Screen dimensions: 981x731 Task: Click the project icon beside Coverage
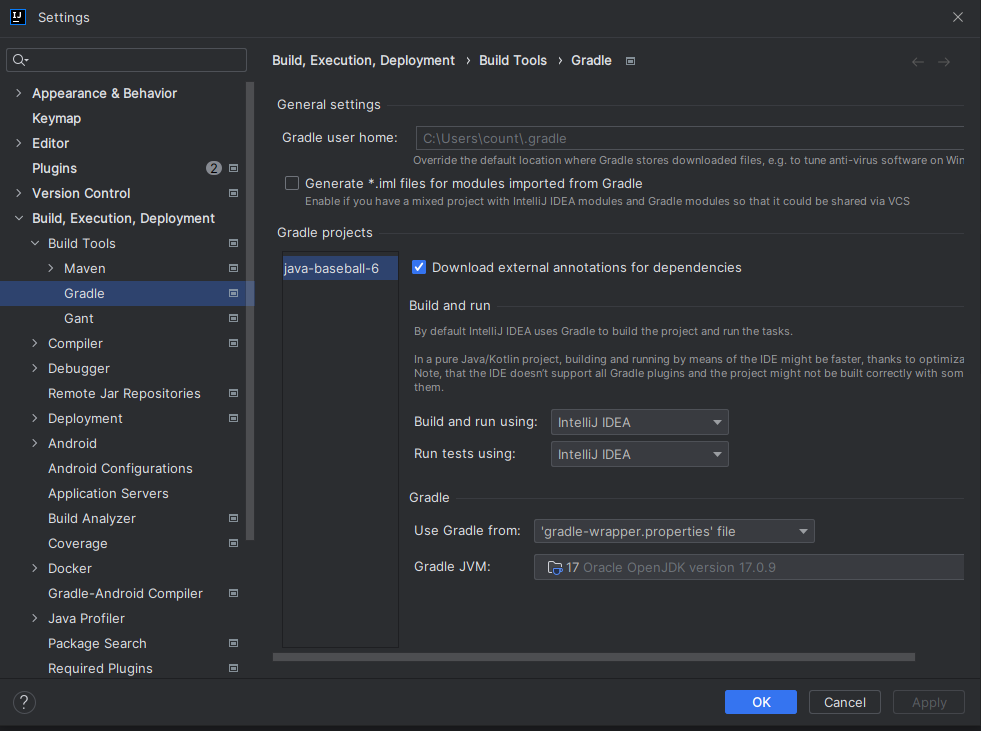click(233, 544)
